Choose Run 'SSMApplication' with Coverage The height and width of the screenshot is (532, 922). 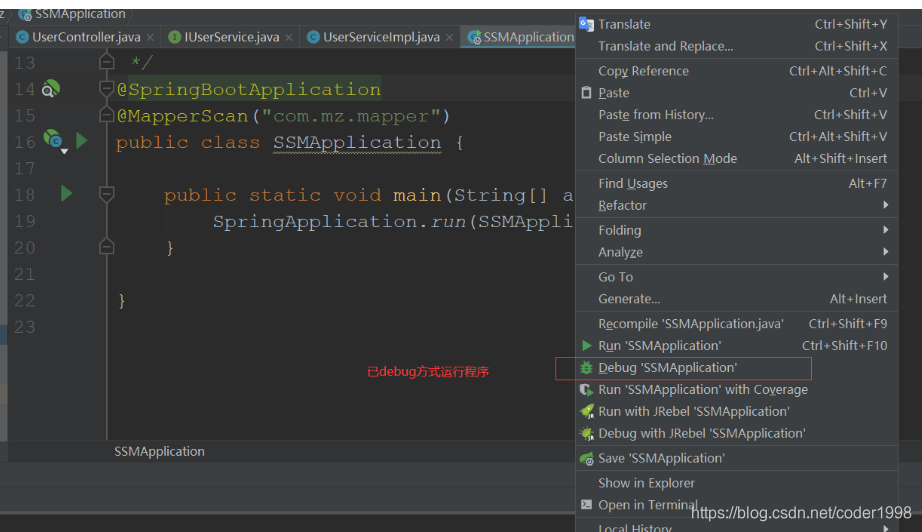(x=737, y=389)
